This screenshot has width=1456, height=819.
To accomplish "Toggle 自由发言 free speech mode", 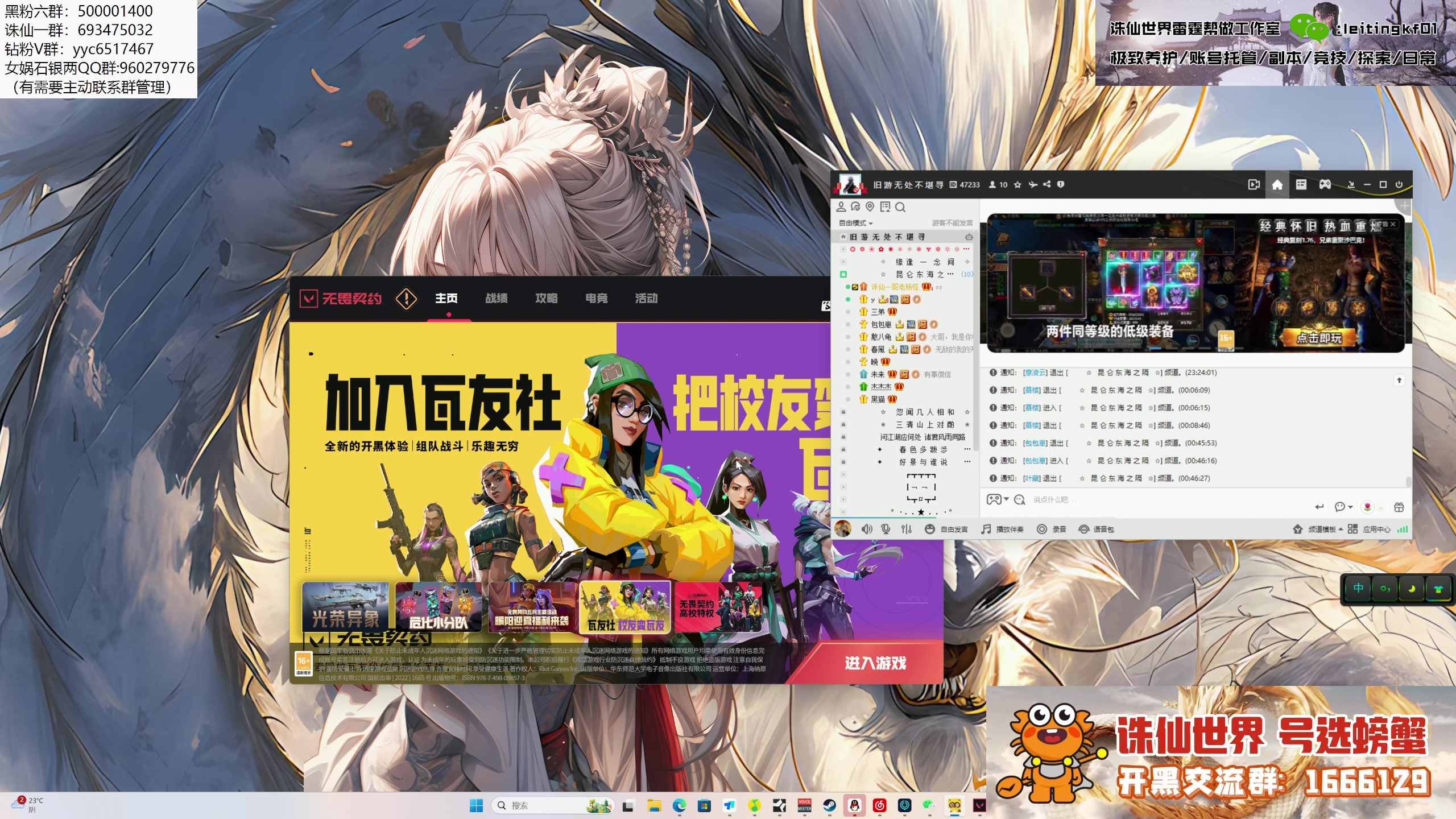I will tap(946, 530).
